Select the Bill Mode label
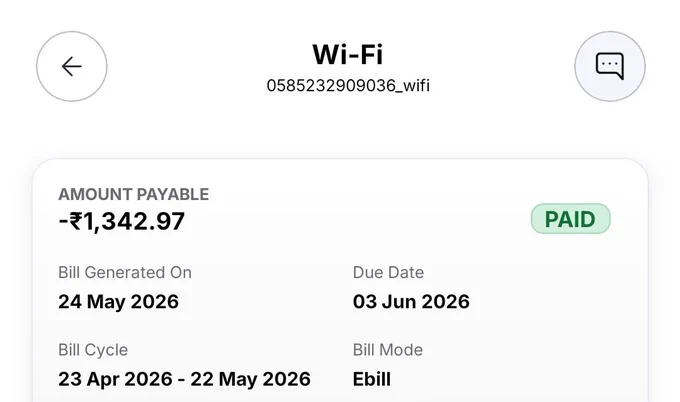Screen dimensions: 680x402 click(388, 350)
